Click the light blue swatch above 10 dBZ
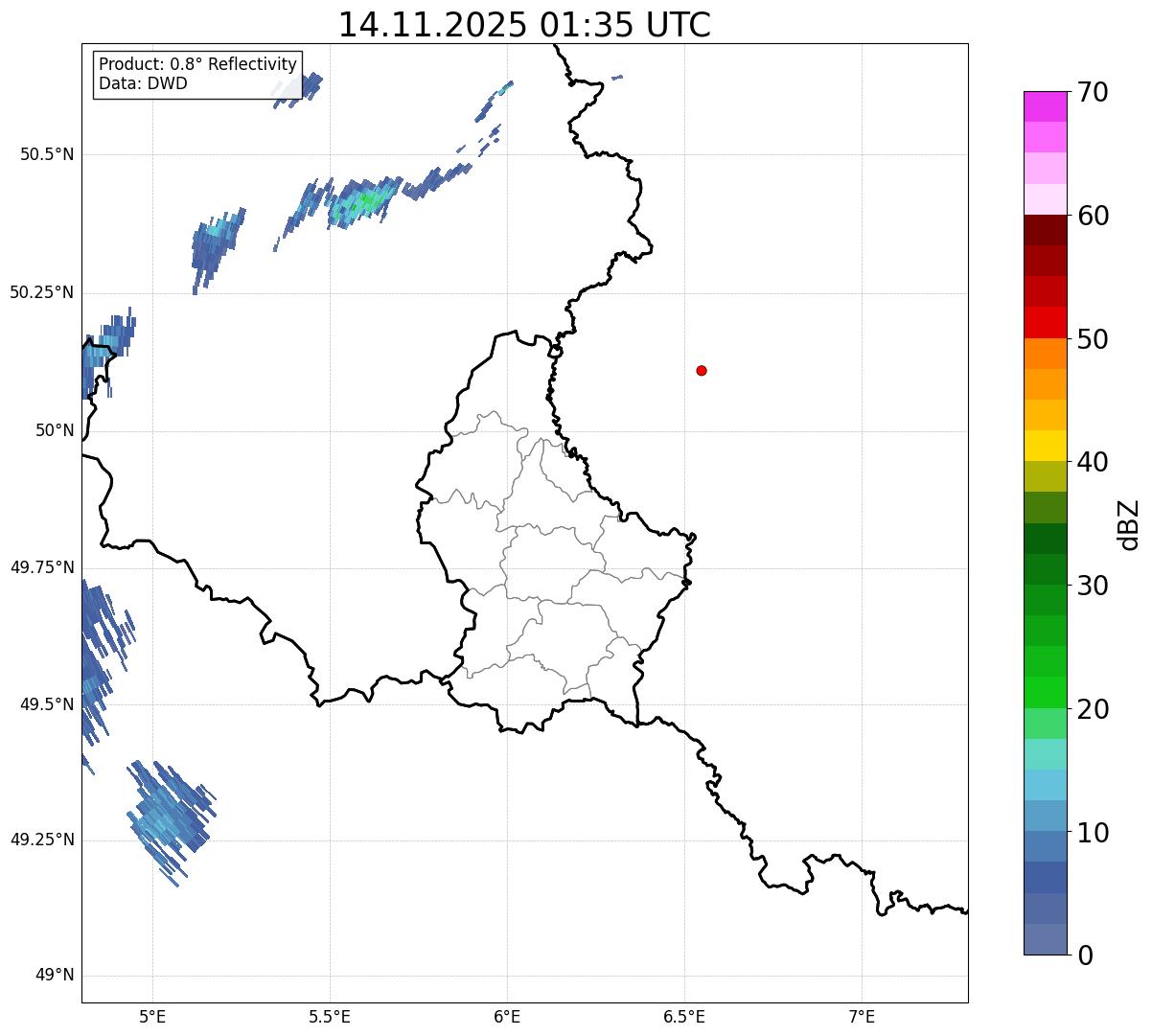 pyautogui.click(x=1045, y=816)
